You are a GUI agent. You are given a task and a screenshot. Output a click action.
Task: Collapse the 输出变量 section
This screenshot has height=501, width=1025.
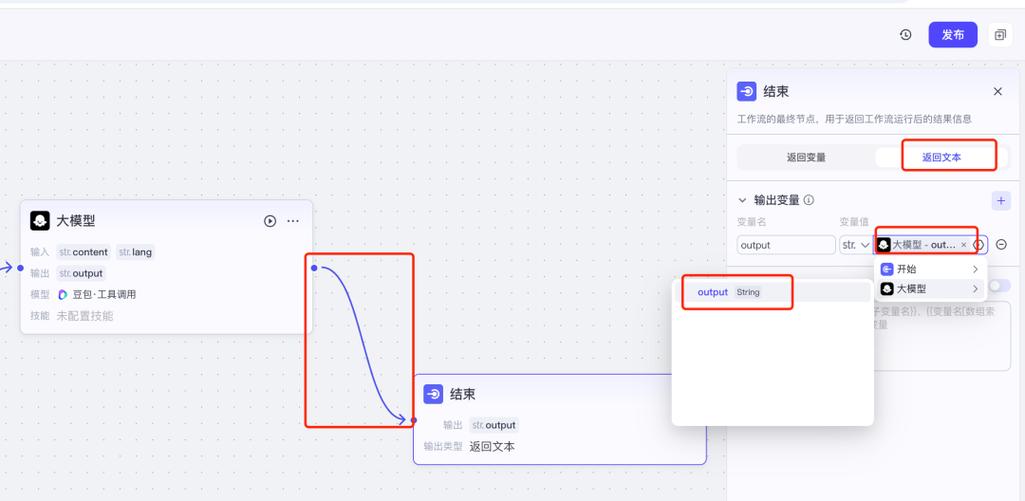pyautogui.click(x=742, y=200)
